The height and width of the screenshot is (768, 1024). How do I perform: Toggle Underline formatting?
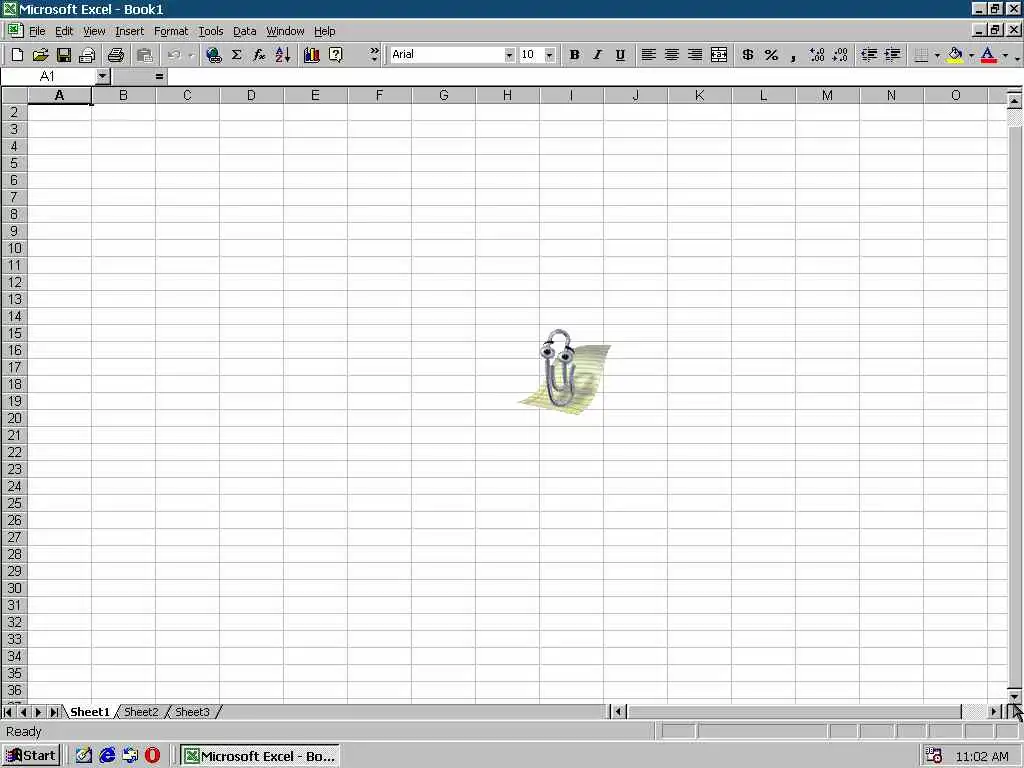pyautogui.click(x=620, y=55)
